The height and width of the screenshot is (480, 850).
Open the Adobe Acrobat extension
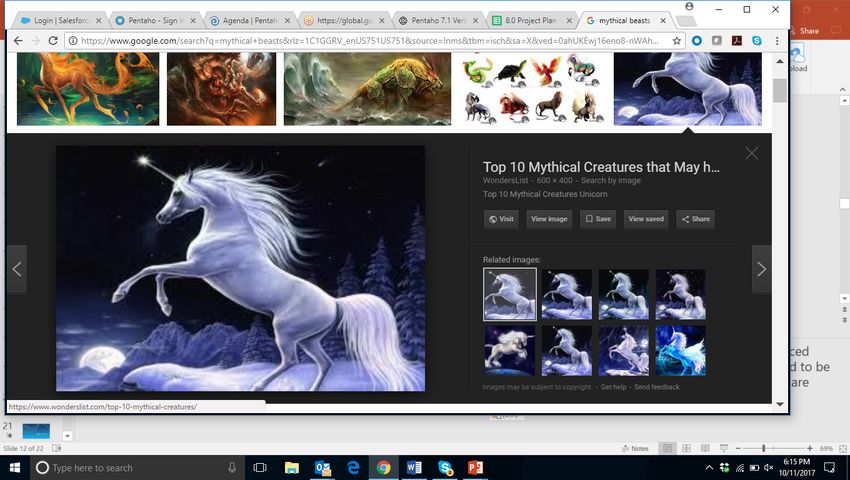pyautogui.click(x=737, y=41)
